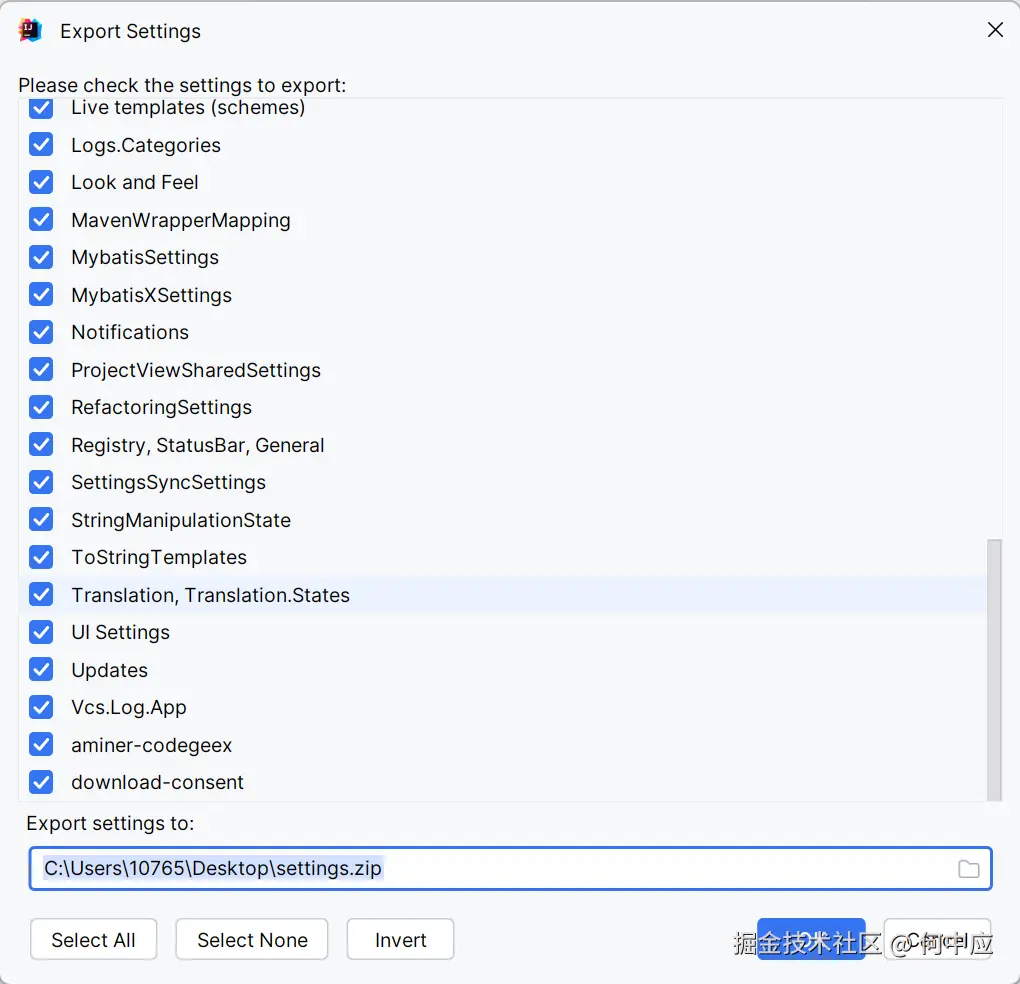Viewport: 1020px width, 984px height.
Task: Click the StringManipulationState label
Action: point(181,520)
